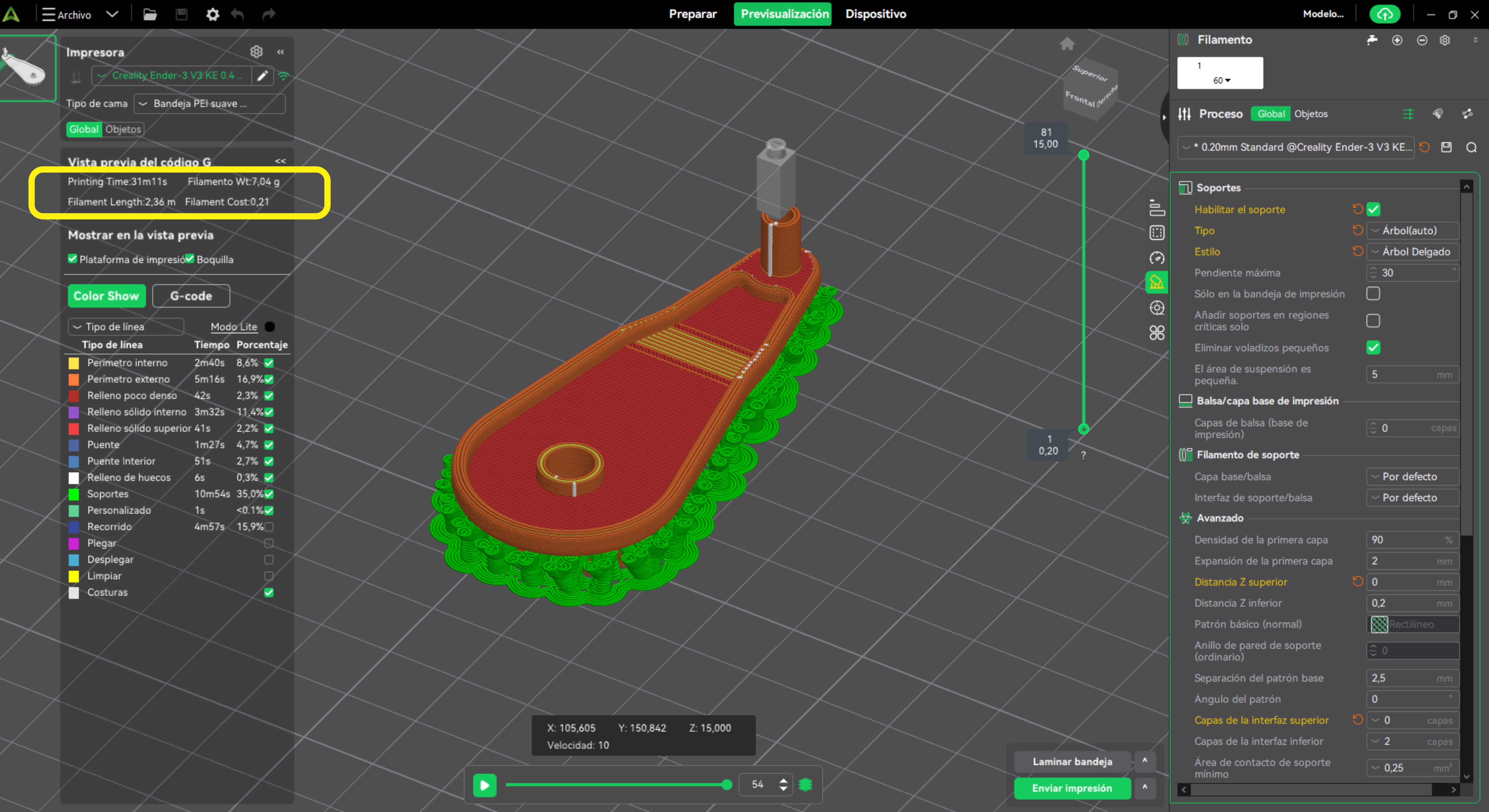Disable the Habilitar el soporte checkbox

tap(1373, 209)
